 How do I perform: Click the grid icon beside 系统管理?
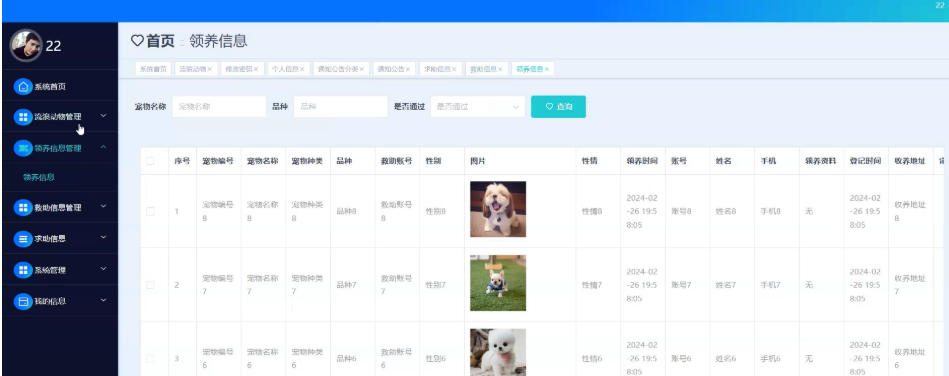23,270
